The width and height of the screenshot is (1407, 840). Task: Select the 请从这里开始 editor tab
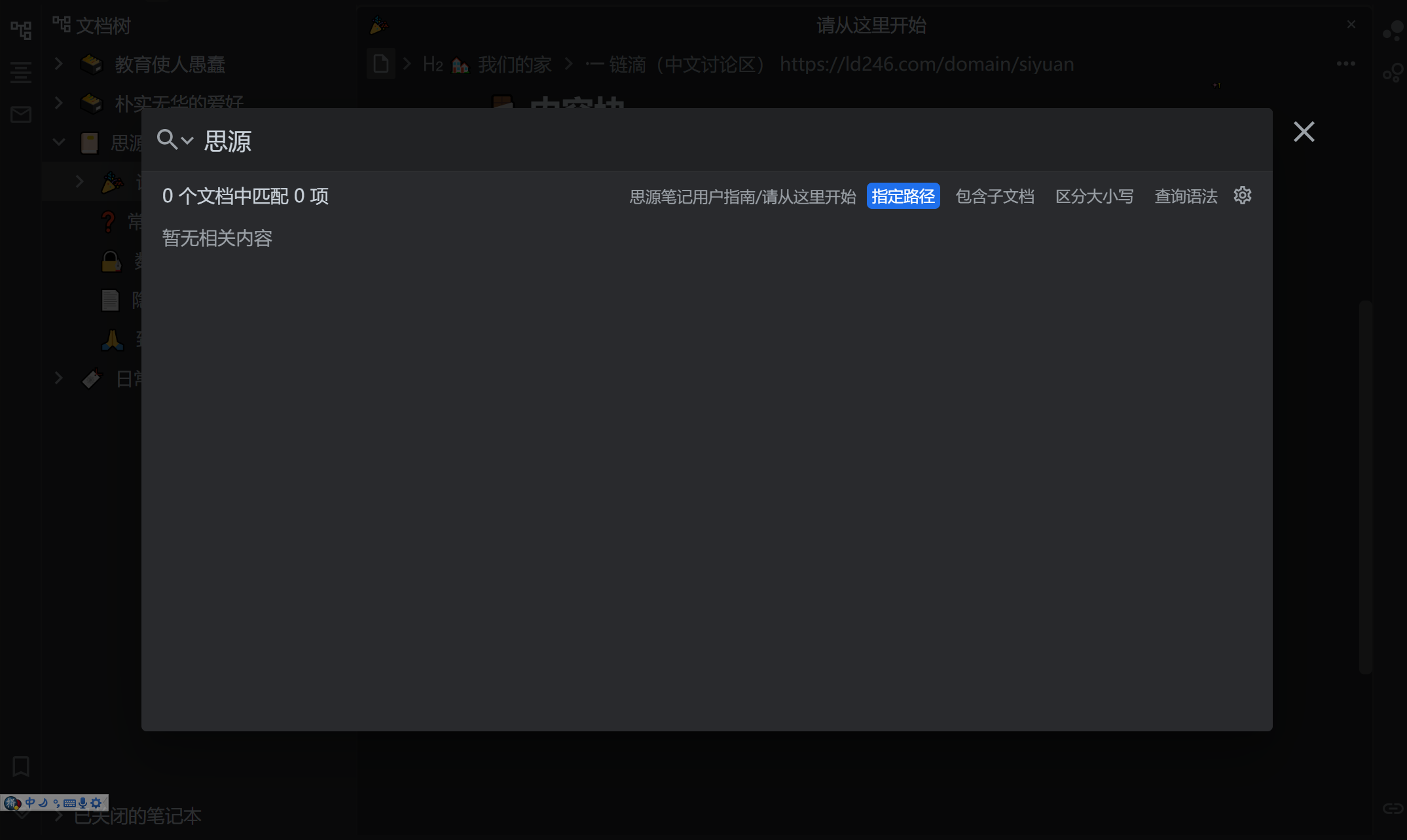click(870, 26)
